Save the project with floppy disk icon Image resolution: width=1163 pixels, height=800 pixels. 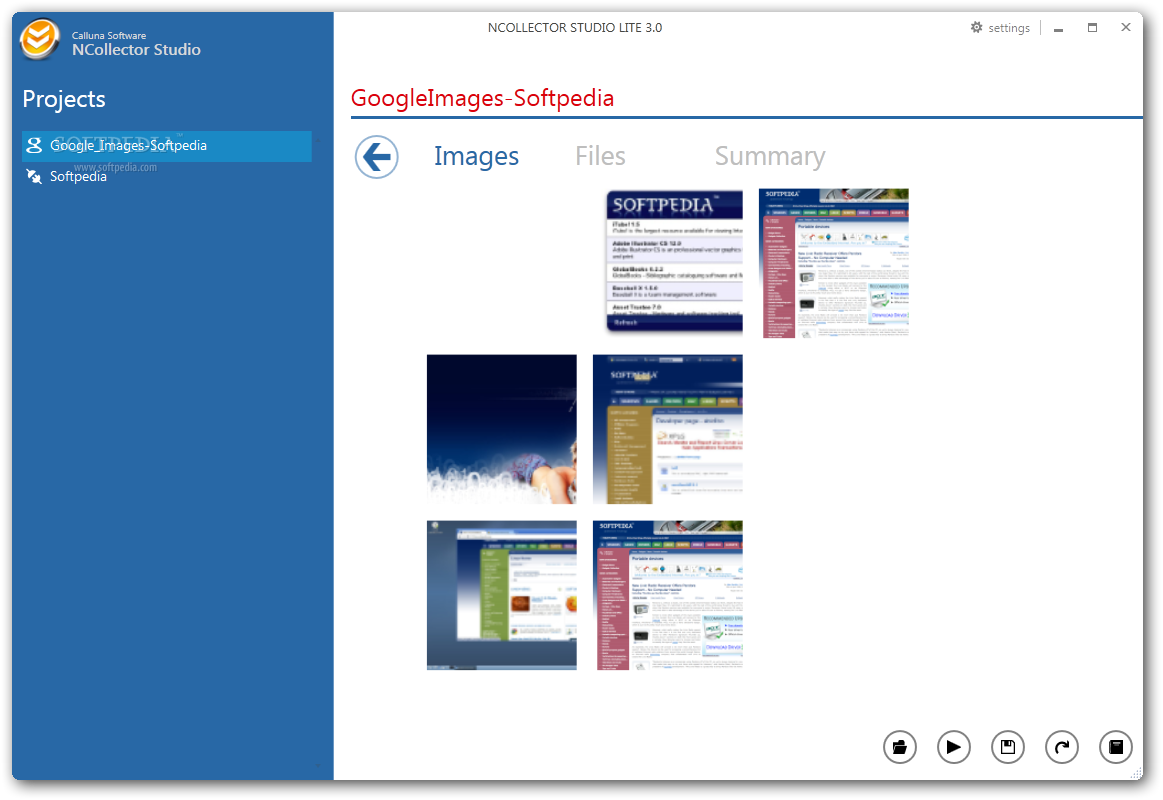coord(1008,747)
